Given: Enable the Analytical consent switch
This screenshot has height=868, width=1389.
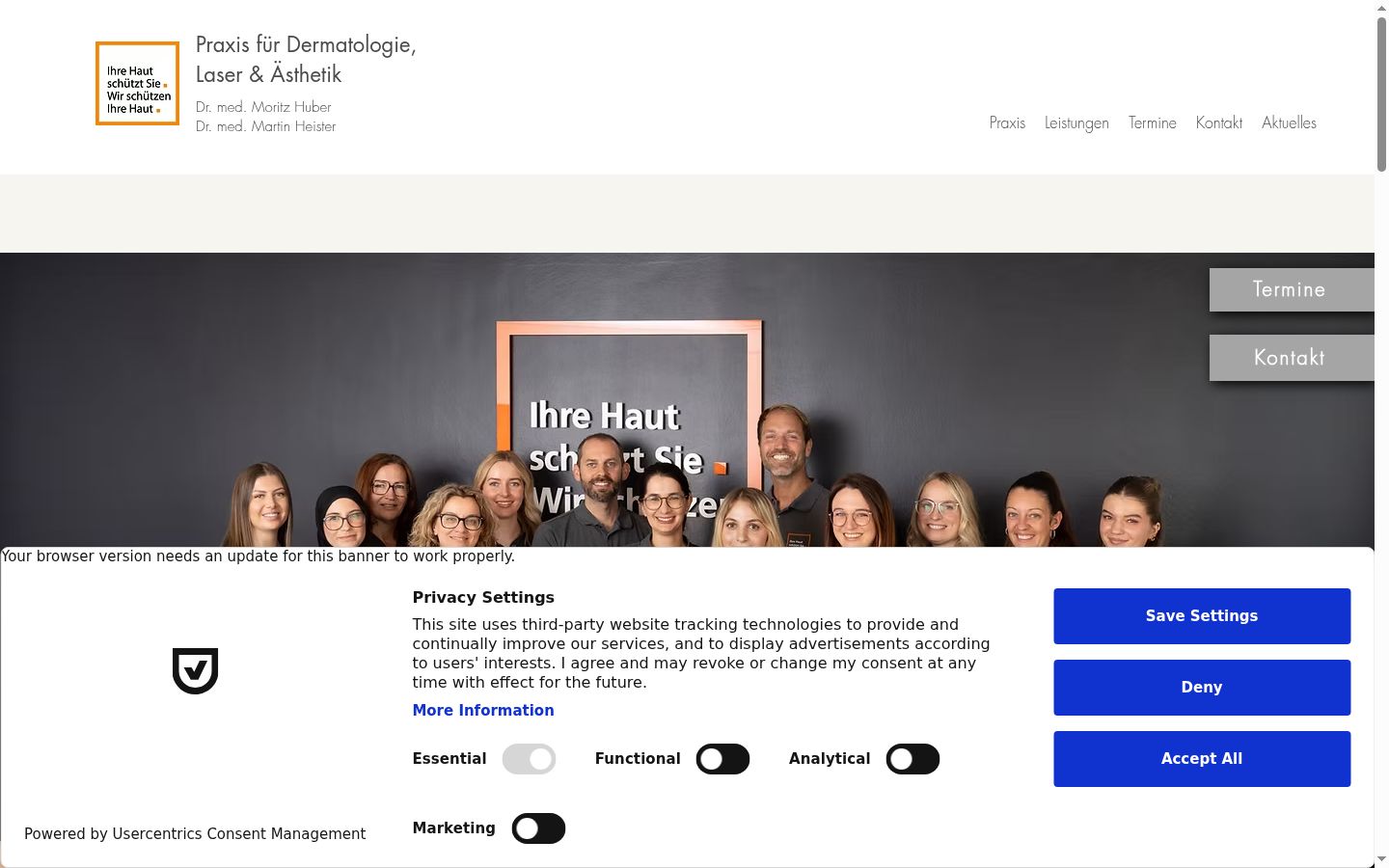Looking at the screenshot, I should point(912,759).
